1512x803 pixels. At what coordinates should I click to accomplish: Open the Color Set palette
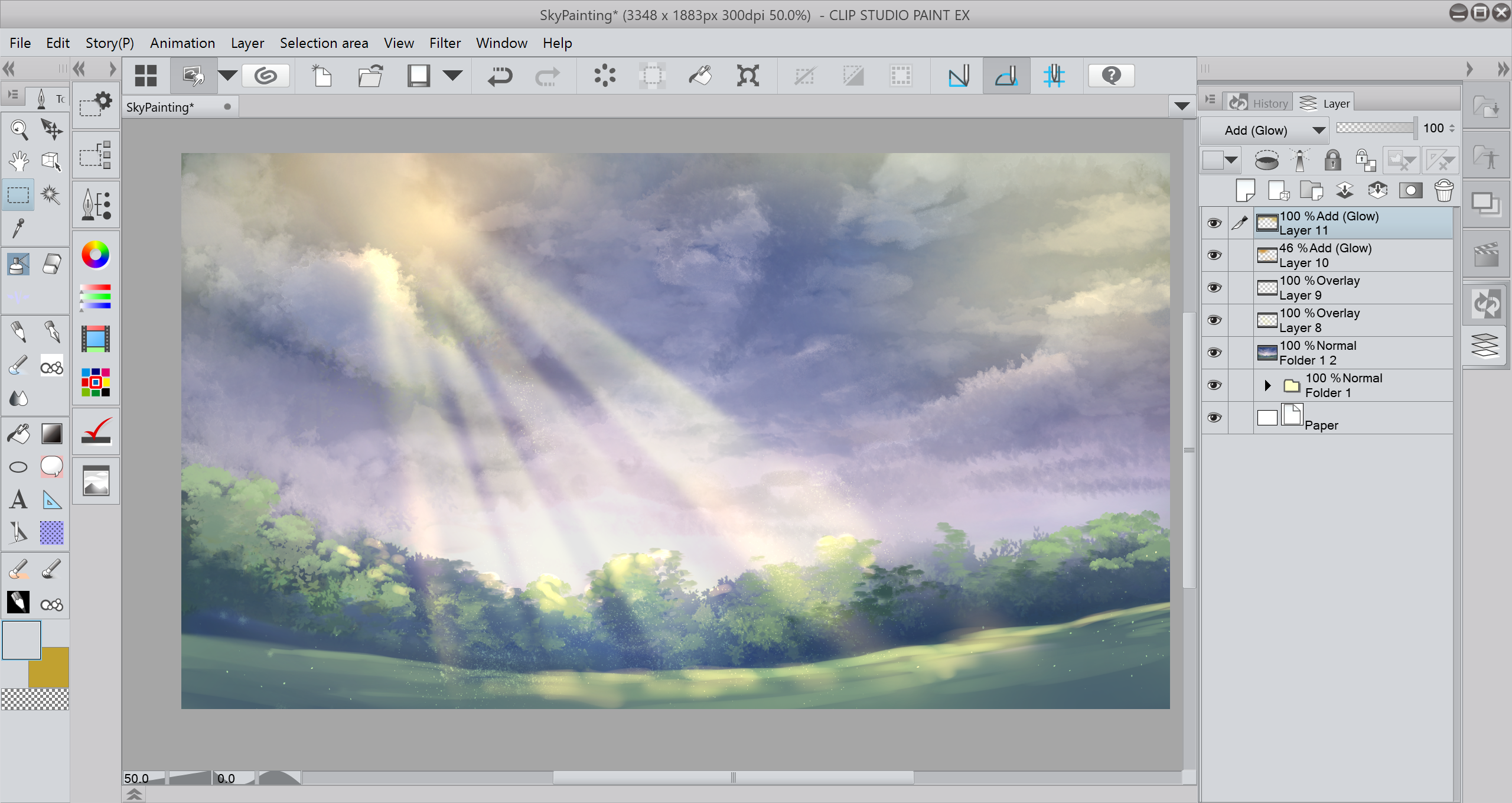pyautogui.click(x=96, y=382)
